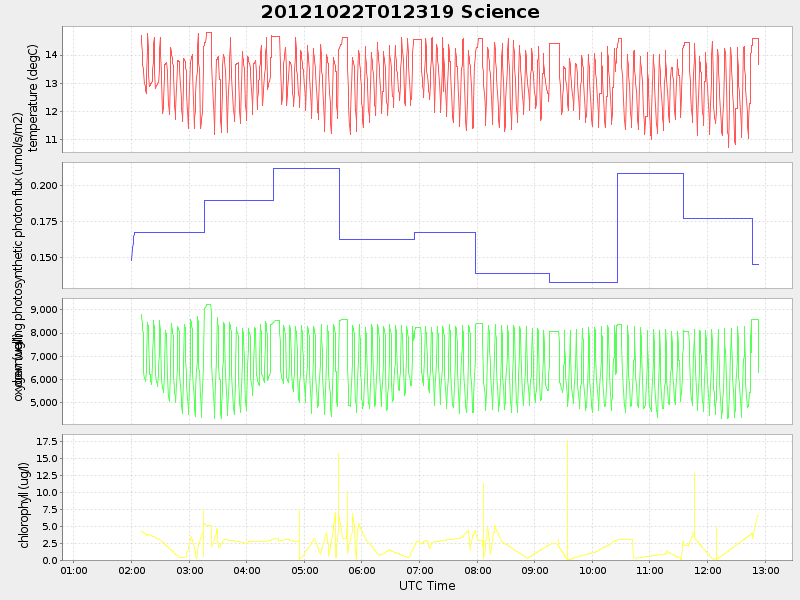Click chlorophyll tick value 5.0
800x600 pixels.
tap(49, 527)
